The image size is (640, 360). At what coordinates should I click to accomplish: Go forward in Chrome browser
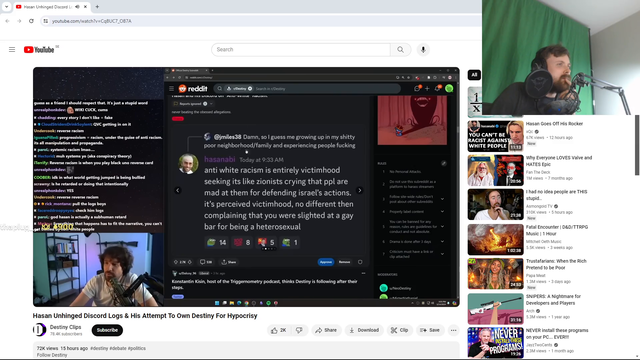pyautogui.click(x=19, y=21)
